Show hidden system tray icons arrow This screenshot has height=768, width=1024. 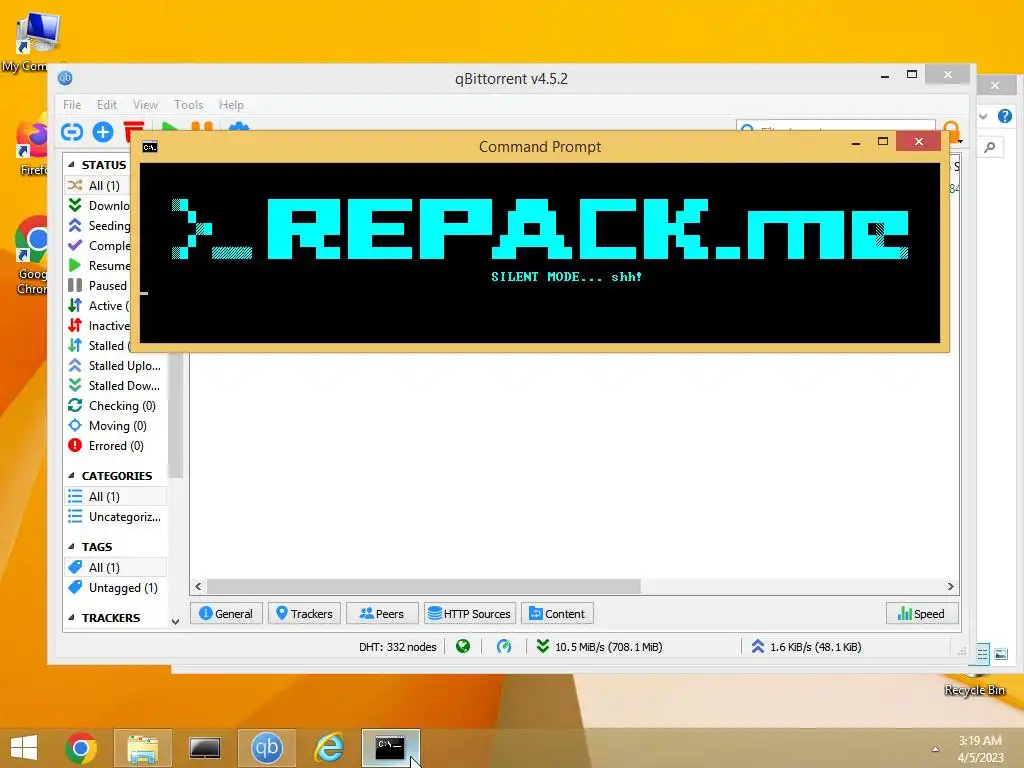pos(935,749)
